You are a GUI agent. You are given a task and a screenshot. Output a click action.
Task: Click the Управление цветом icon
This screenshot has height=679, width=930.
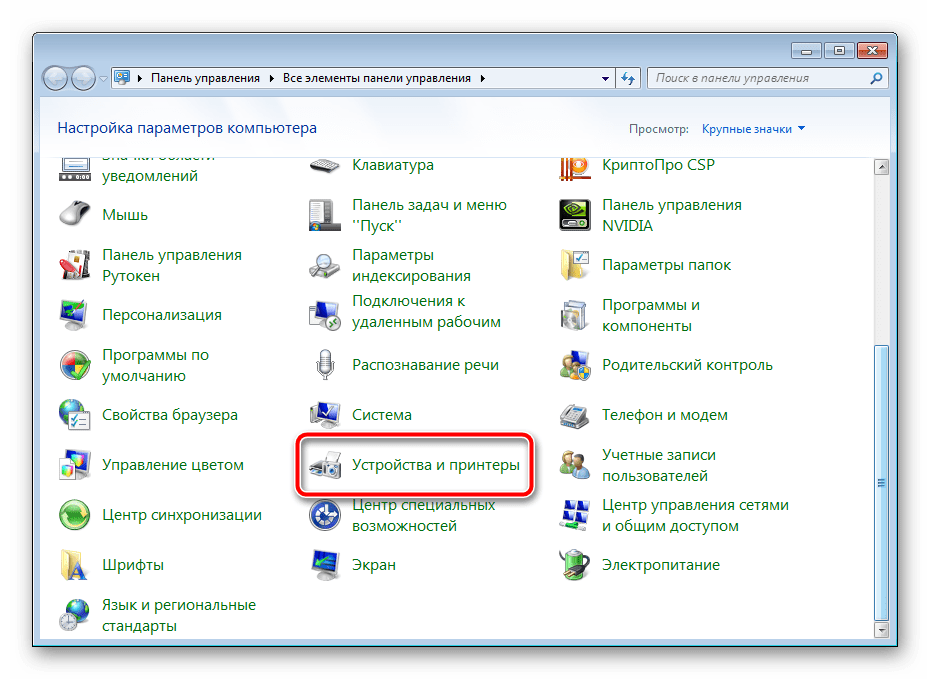coord(75,465)
